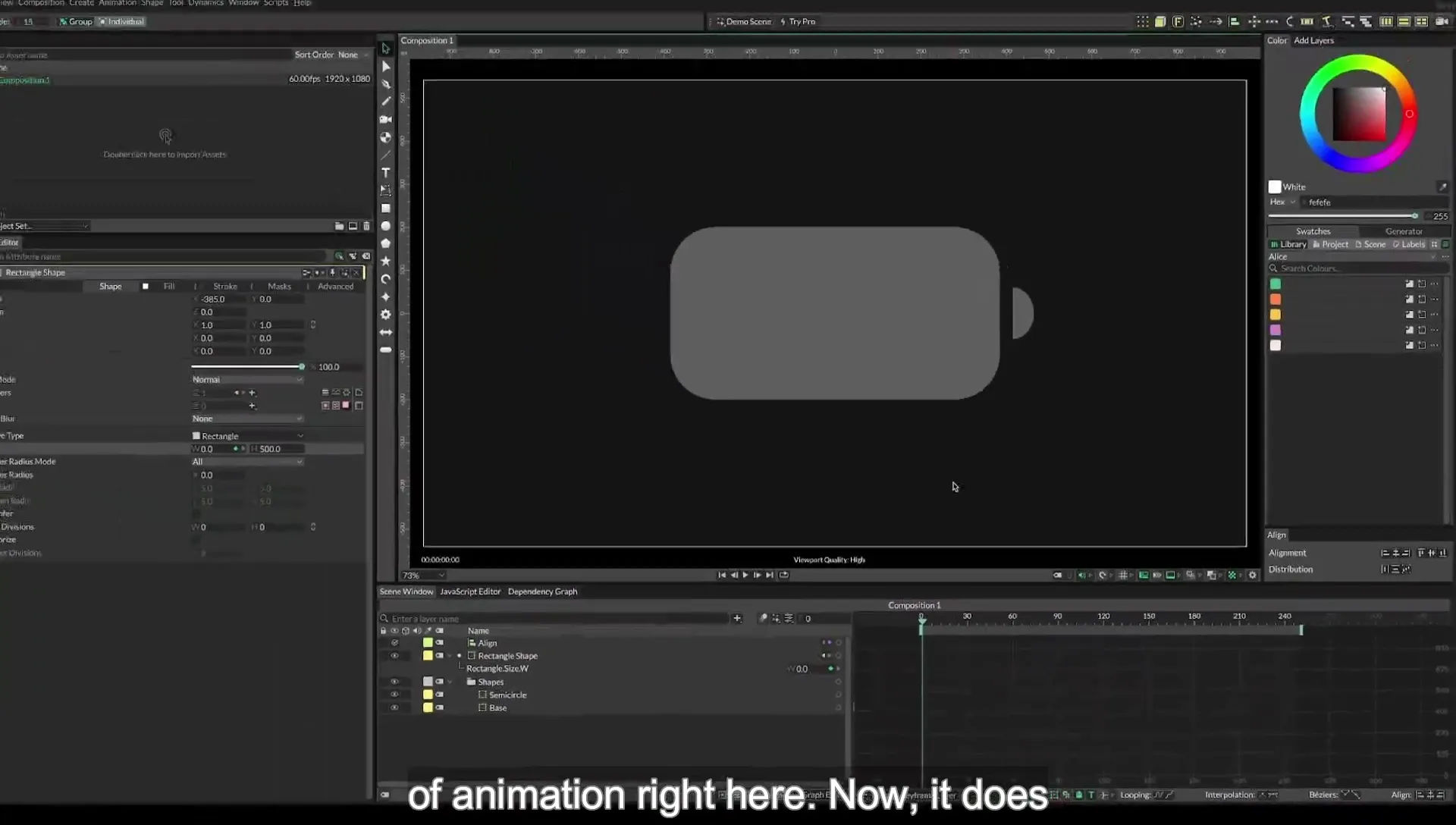This screenshot has height=825, width=1456.
Task: Toggle visibility of Rectangle Shape layer
Action: [394, 656]
